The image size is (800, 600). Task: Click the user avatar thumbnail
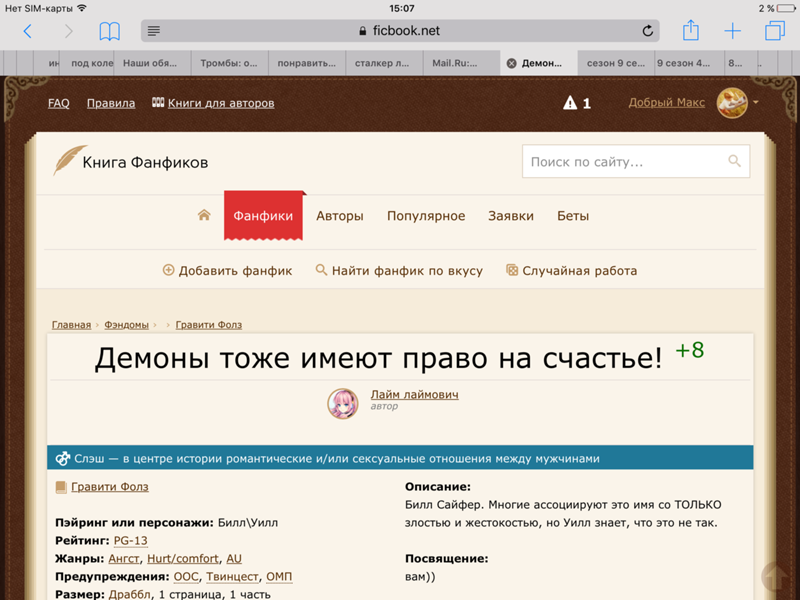[x=732, y=103]
